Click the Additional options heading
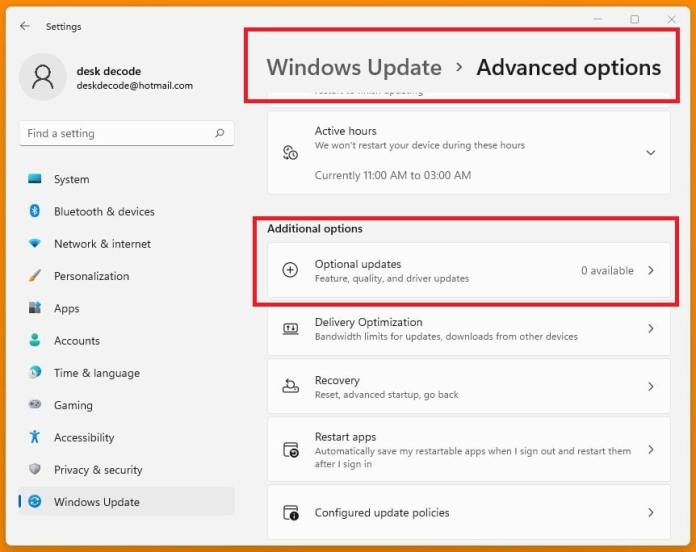This screenshot has height=552, width=696. (315, 229)
